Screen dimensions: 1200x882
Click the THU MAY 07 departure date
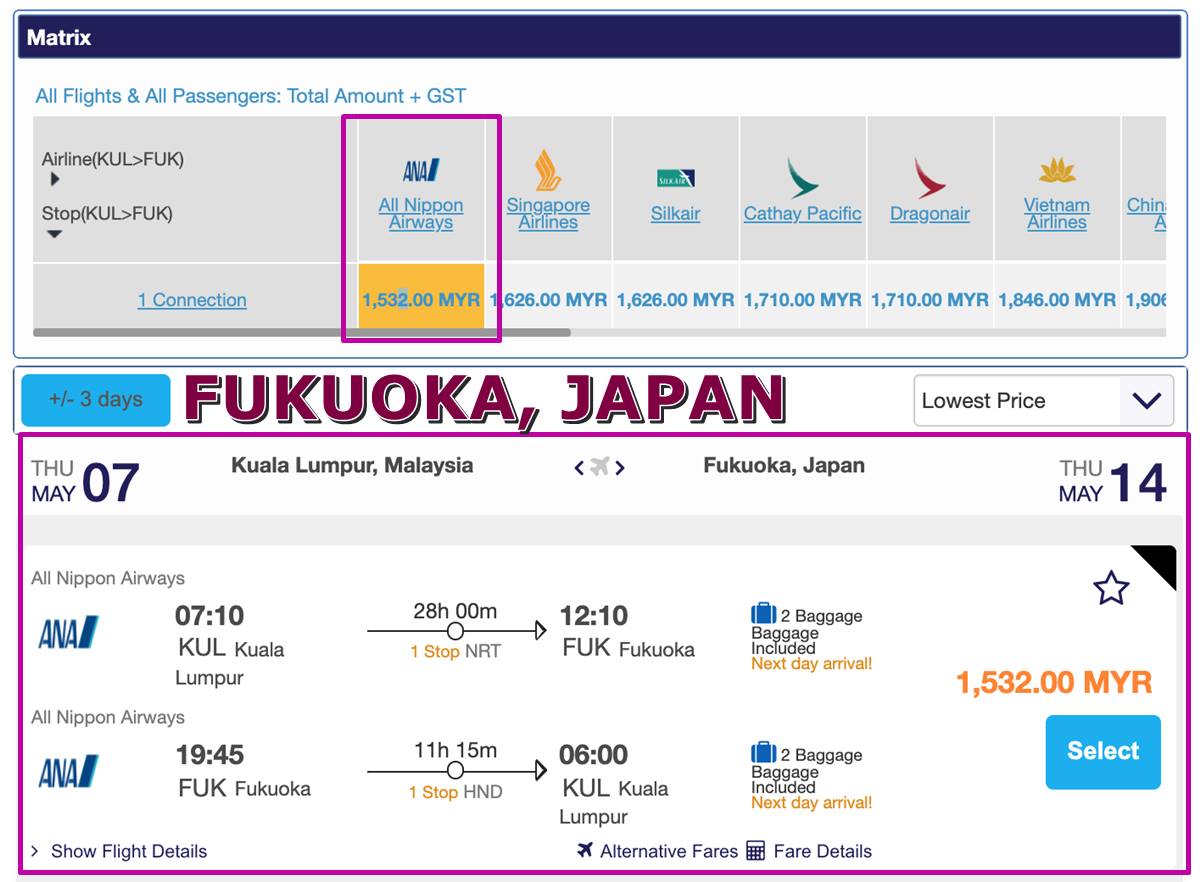click(x=85, y=481)
